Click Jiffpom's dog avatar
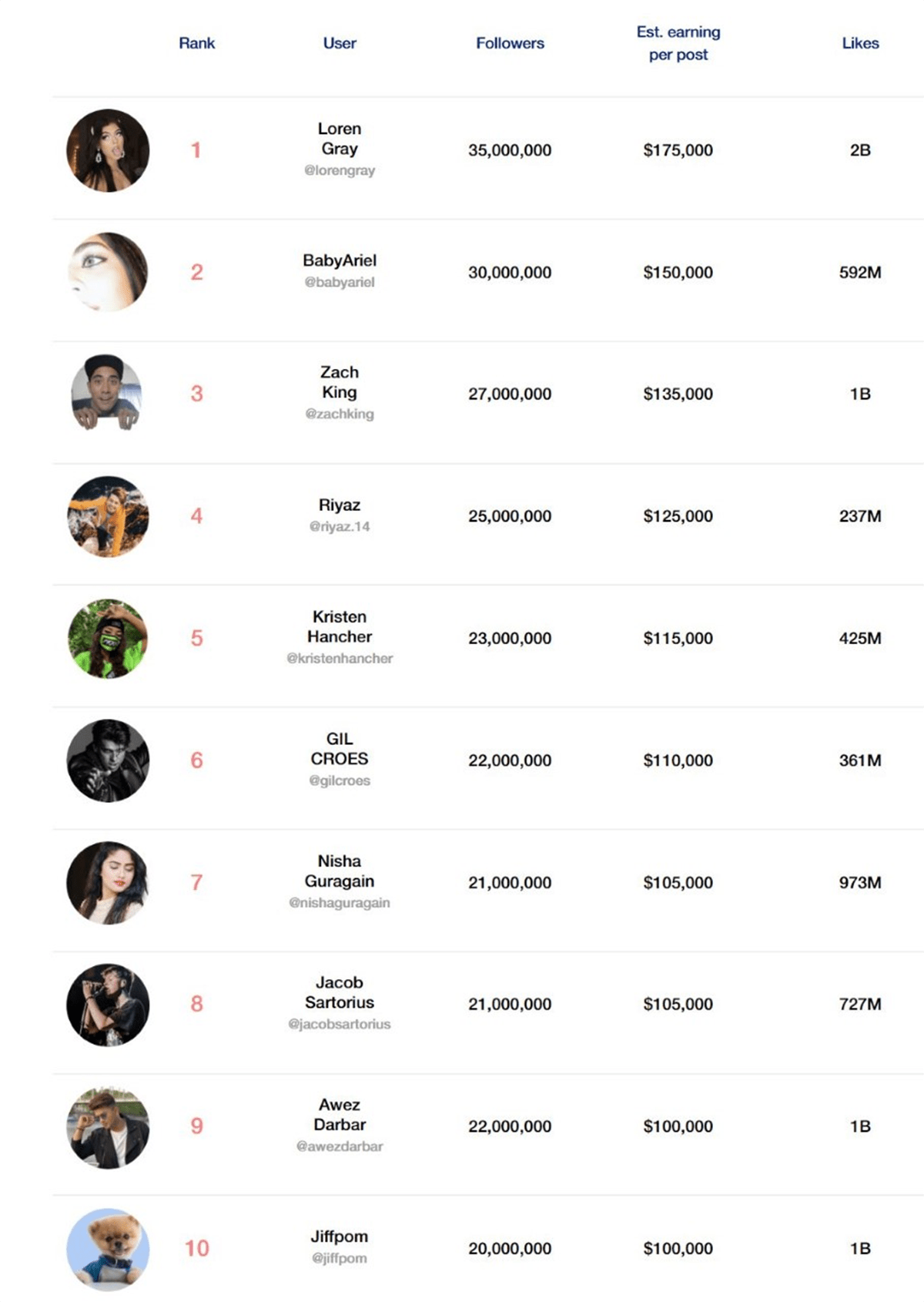The height and width of the screenshot is (1302, 924). (x=108, y=1249)
